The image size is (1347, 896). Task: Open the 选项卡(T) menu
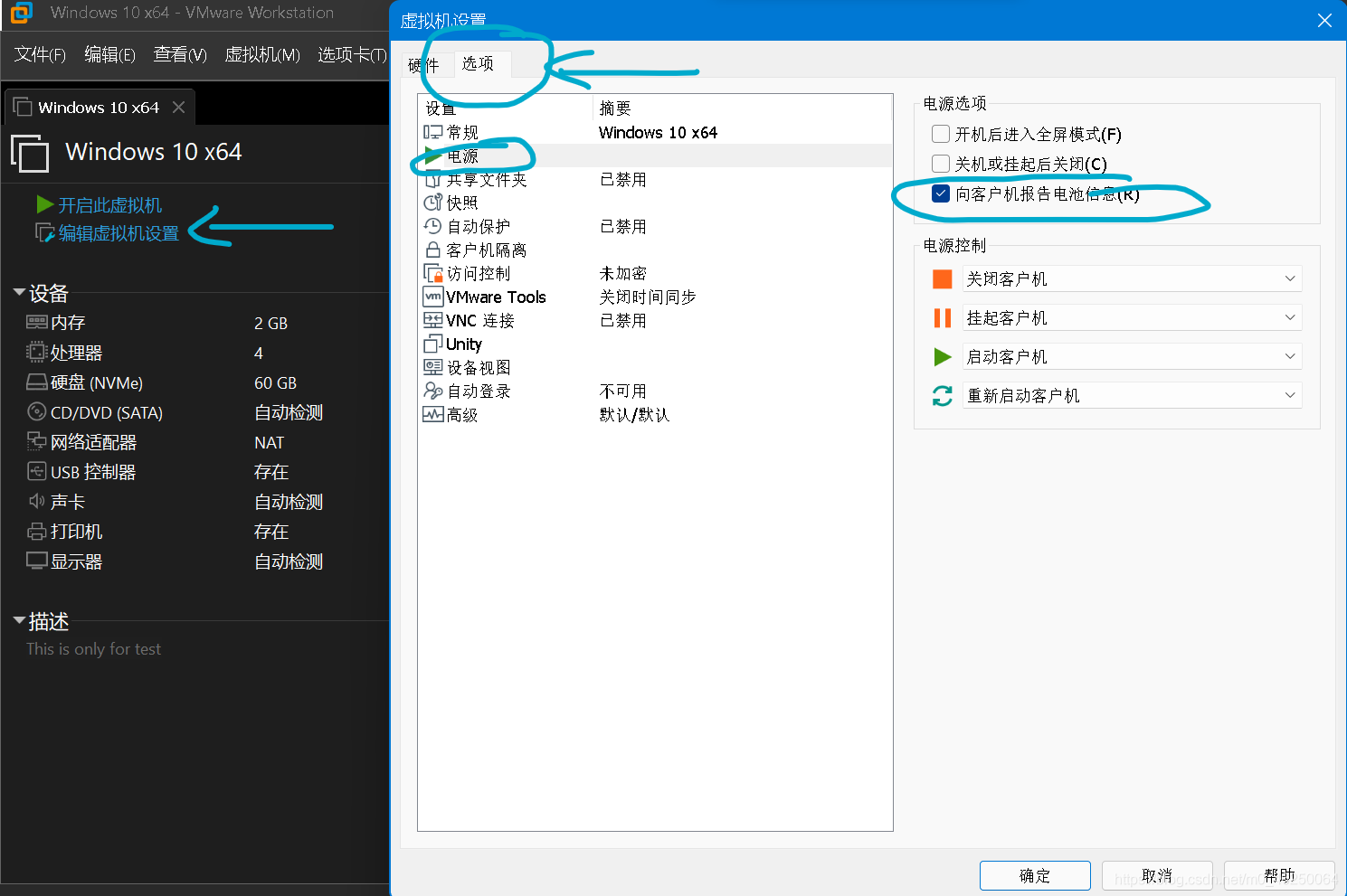click(x=352, y=54)
